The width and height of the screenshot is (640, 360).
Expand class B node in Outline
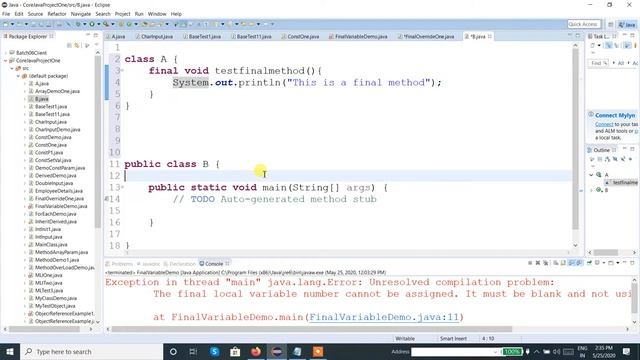click(591, 190)
